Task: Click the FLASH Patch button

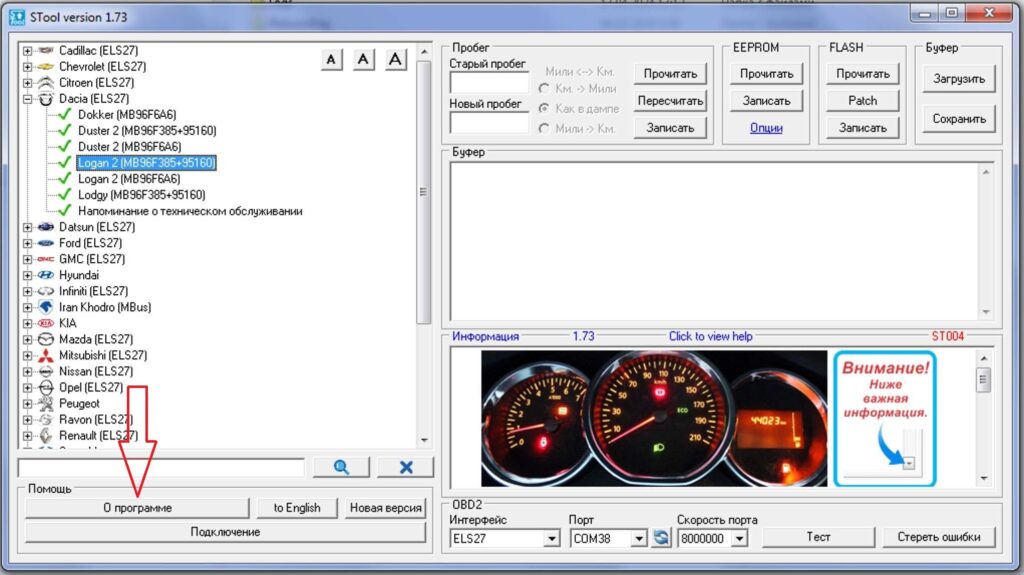Action: tap(862, 101)
